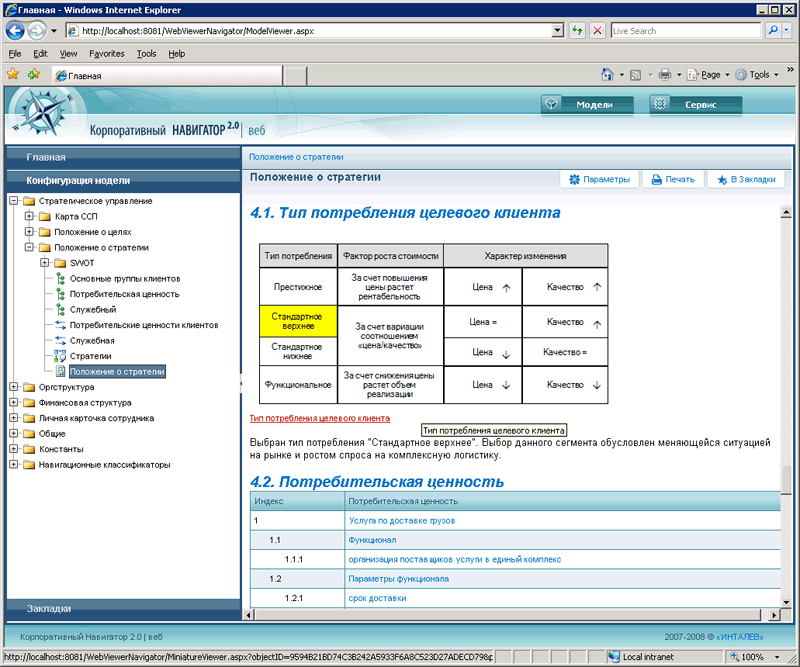Open the Сервис header button
Screen dimensions: 800x667
[x=695, y=105]
